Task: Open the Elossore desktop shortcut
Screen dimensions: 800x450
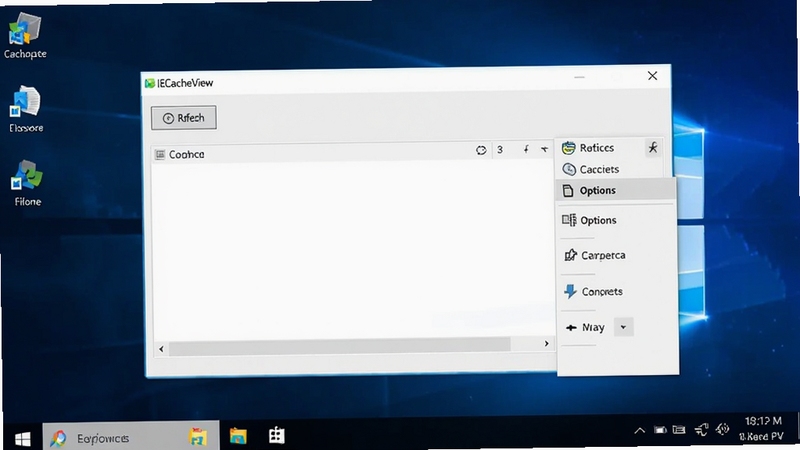Action: click(26, 109)
